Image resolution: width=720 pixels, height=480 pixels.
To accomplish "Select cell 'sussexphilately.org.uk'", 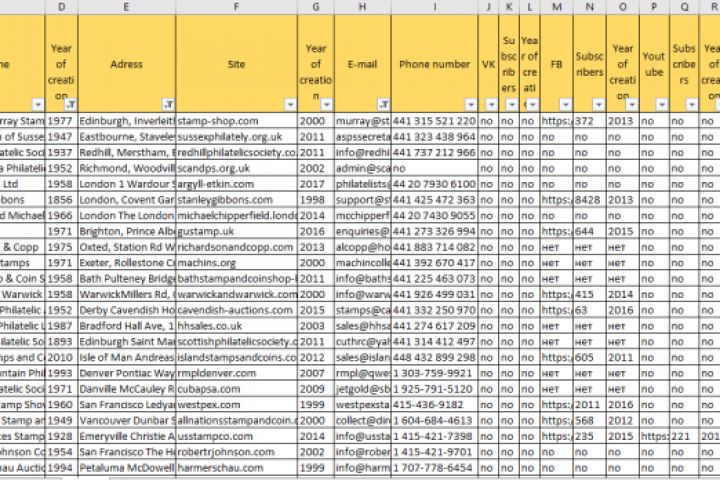I will 236,137.
